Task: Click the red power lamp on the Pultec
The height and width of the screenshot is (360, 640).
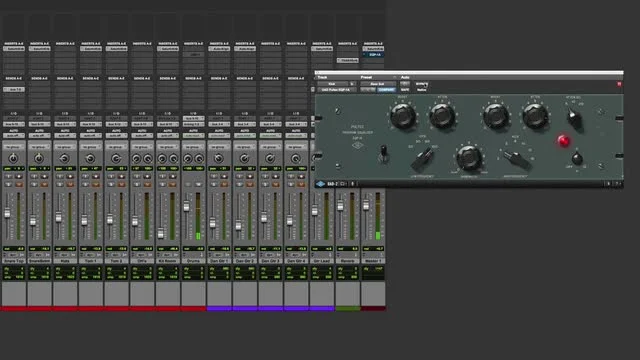Action: (x=564, y=141)
